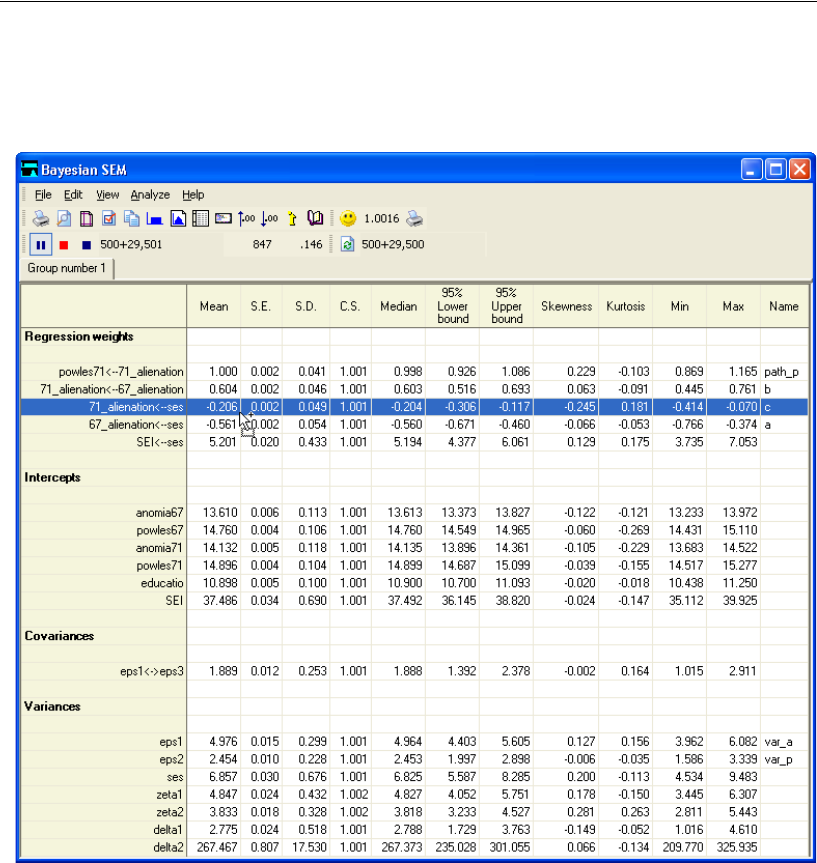Click the red stop sampling square
This screenshot has height=863, width=817.
point(64,244)
